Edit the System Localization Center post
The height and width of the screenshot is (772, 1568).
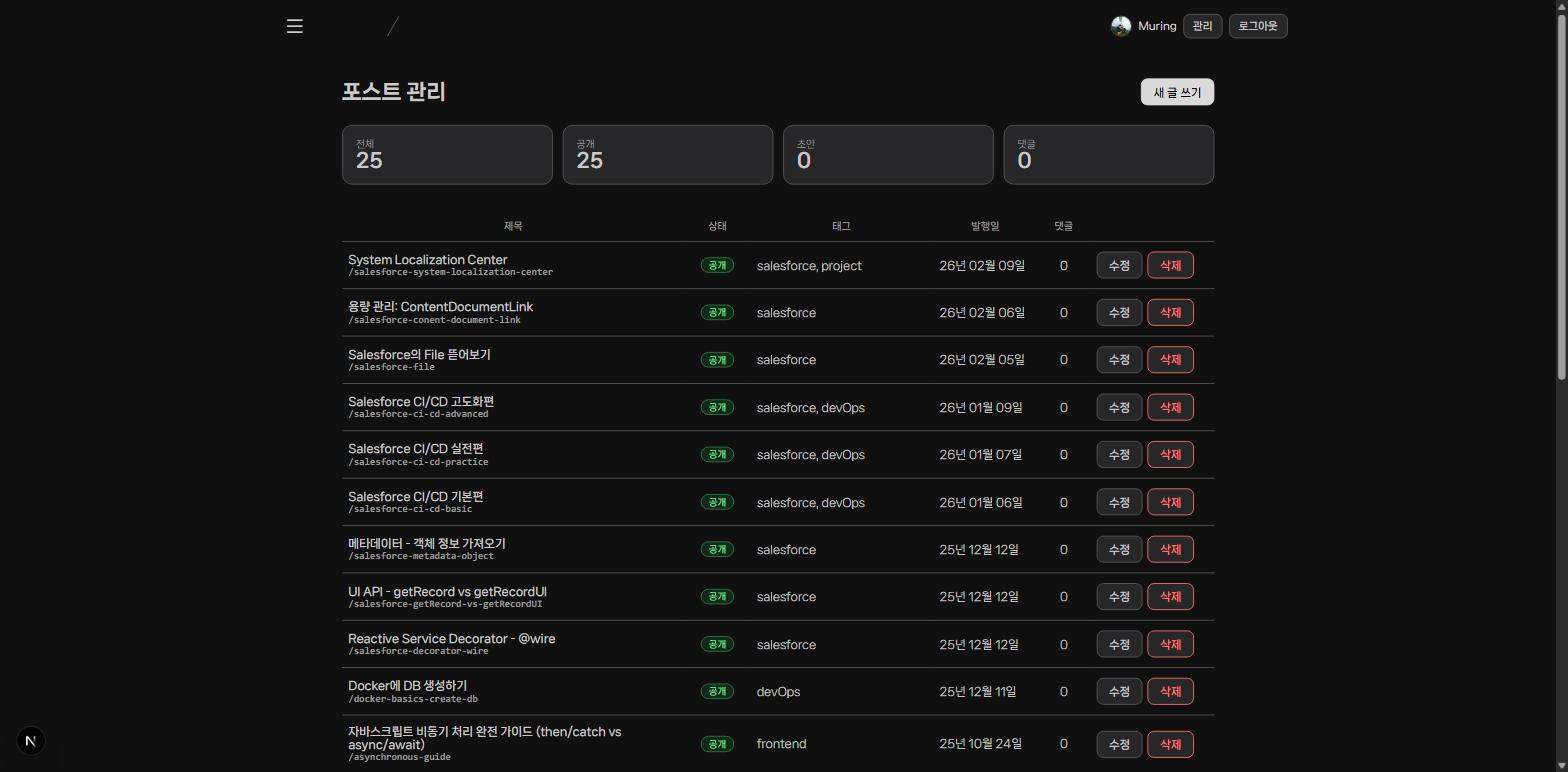pos(1119,265)
